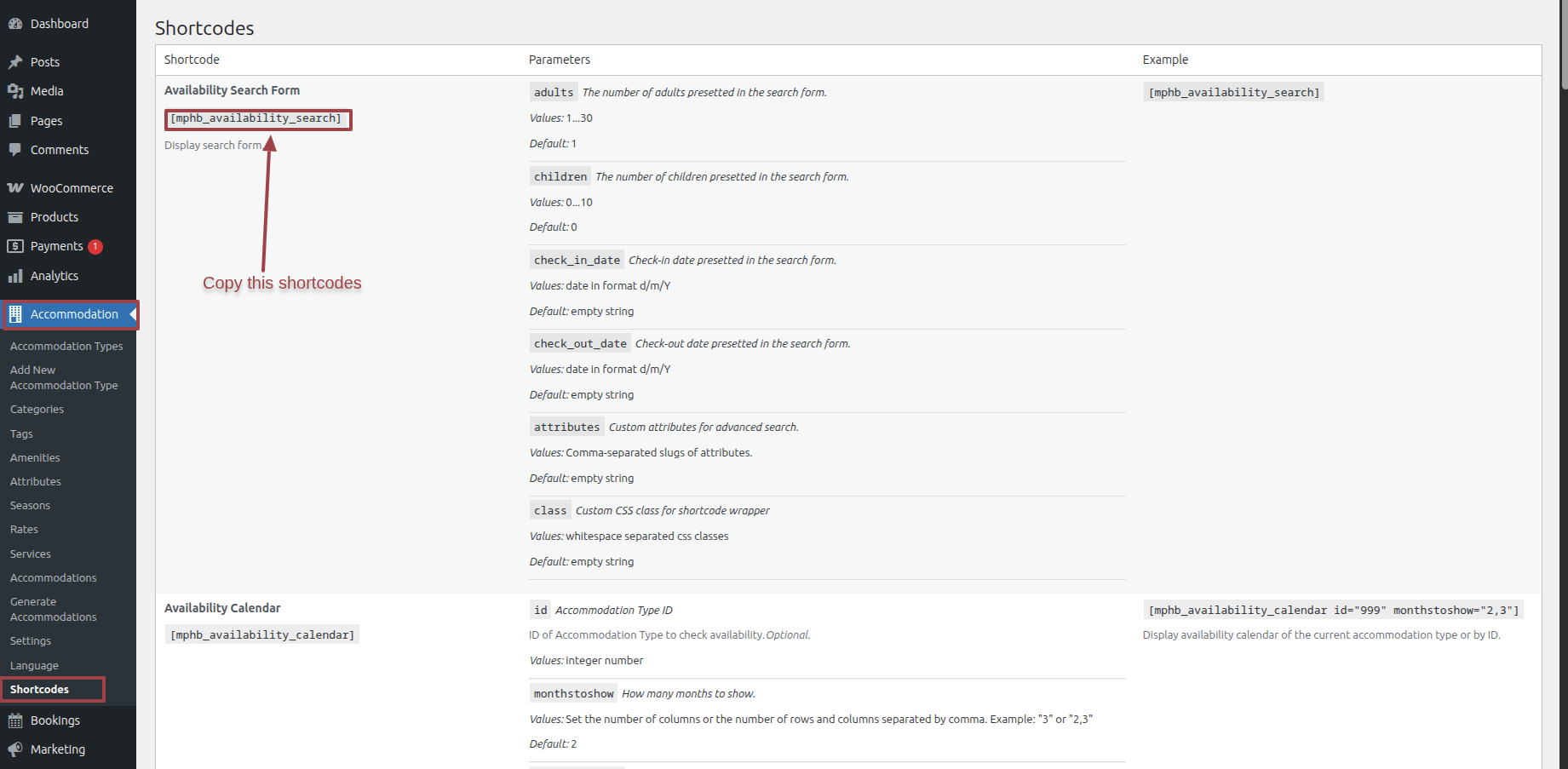Select the Rates submenu item
Screen dimensions: 1568x769
coord(24,530)
